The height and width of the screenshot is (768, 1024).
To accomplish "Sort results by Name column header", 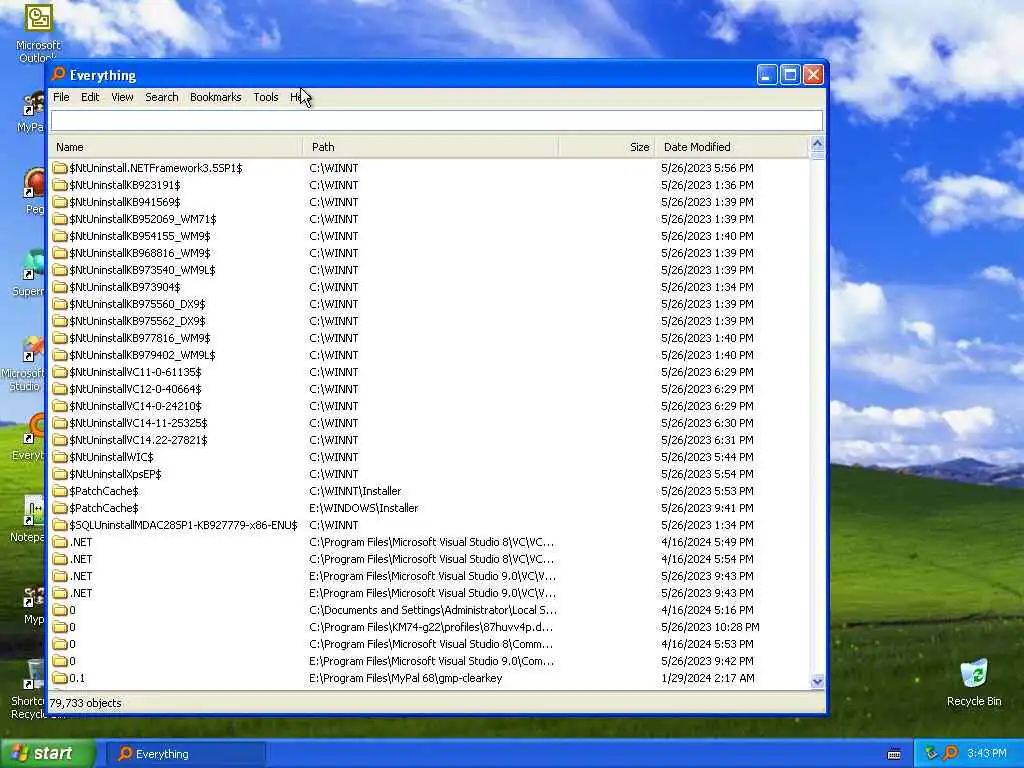I will pos(176,147).
